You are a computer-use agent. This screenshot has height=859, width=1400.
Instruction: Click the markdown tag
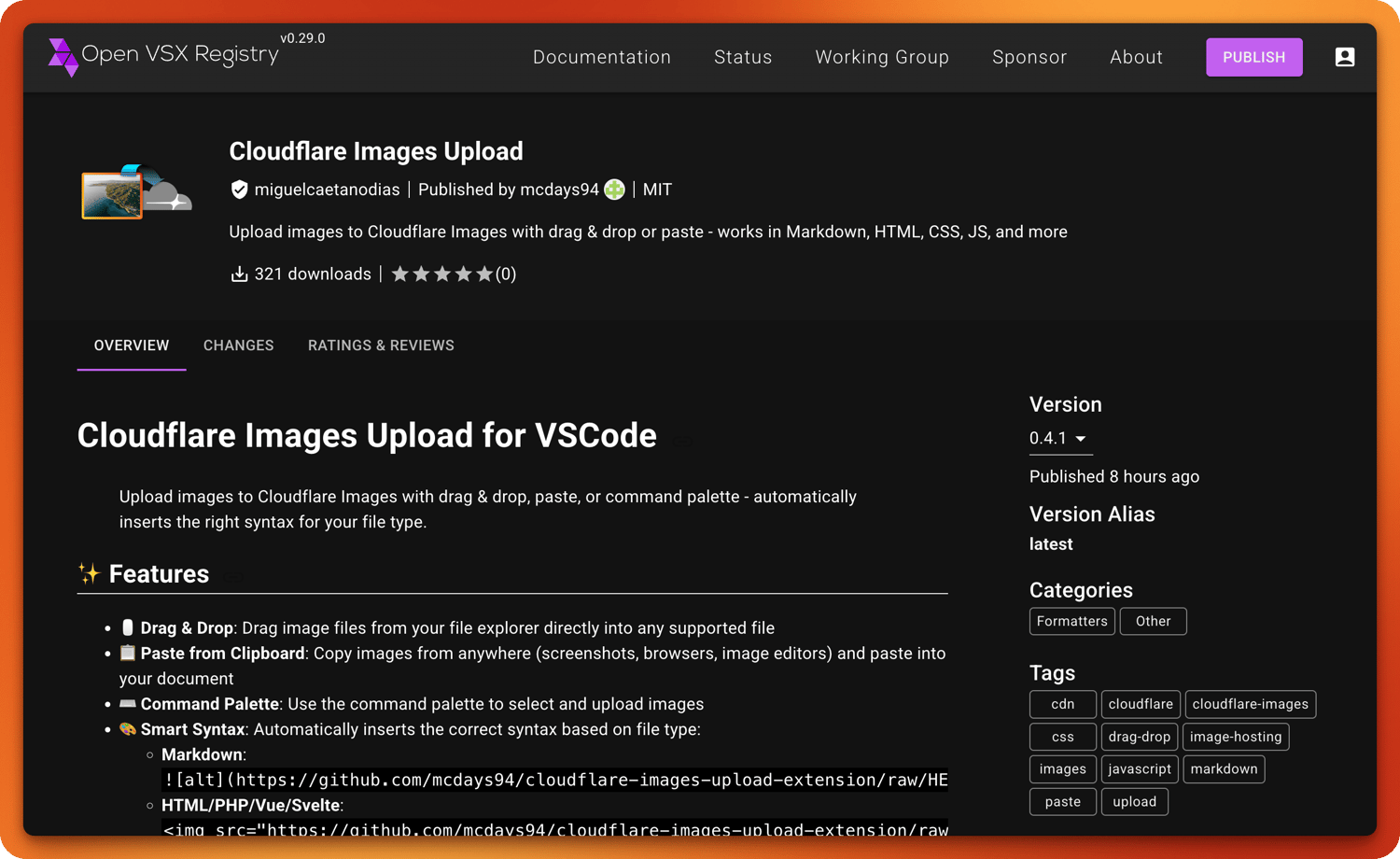(x=1225, y=769)
